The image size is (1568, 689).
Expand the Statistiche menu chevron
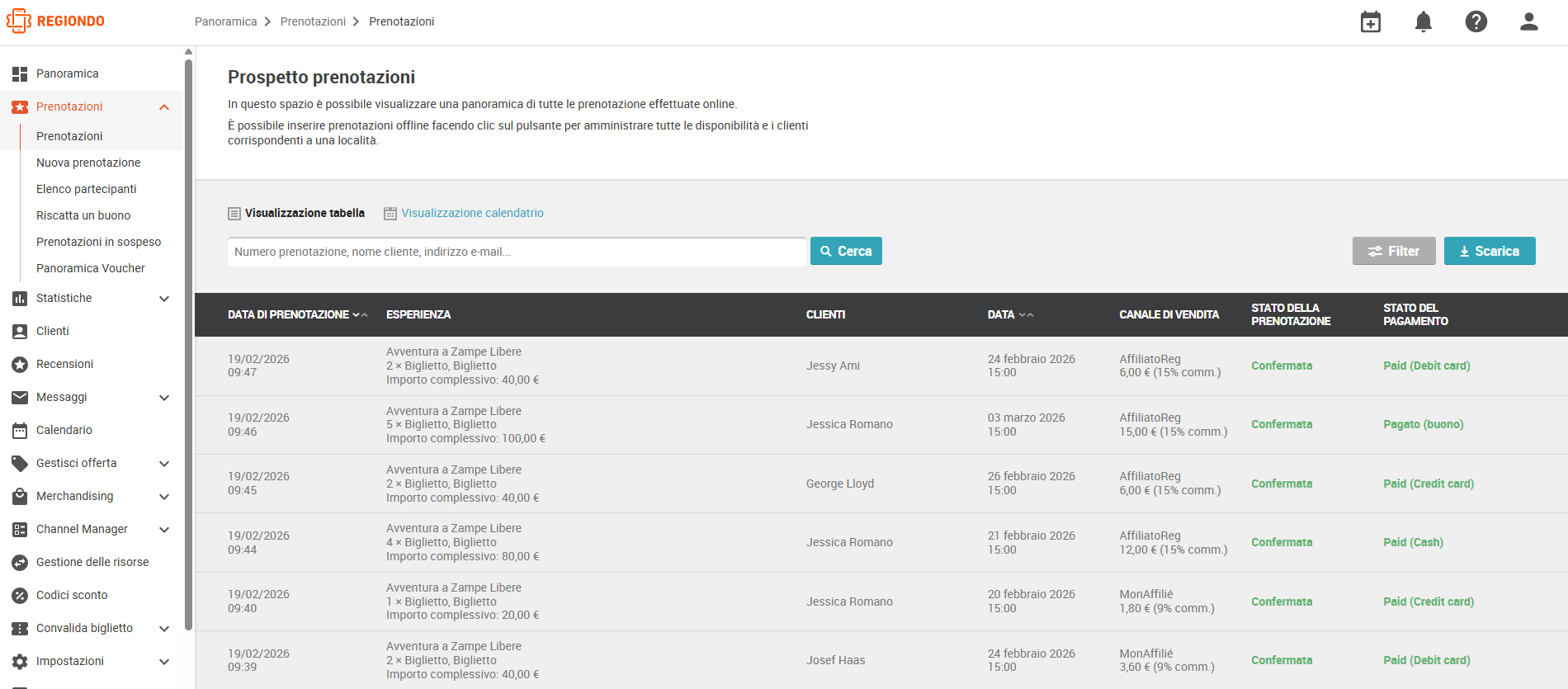(x=164, y=298)
